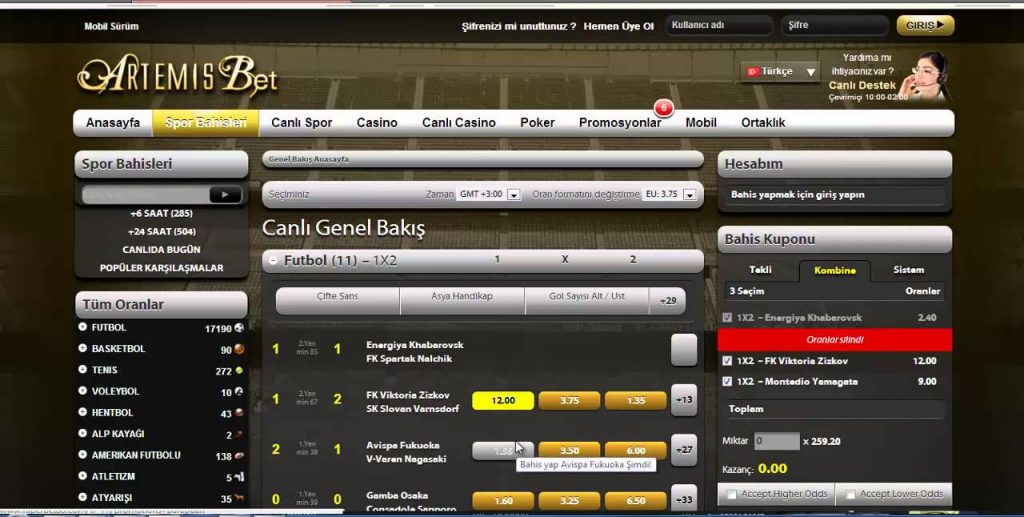The width and height of the screenshot is (1024, 517).
Task: Click Hemen Üye Ol link
Action: click(x=618, y=27)
